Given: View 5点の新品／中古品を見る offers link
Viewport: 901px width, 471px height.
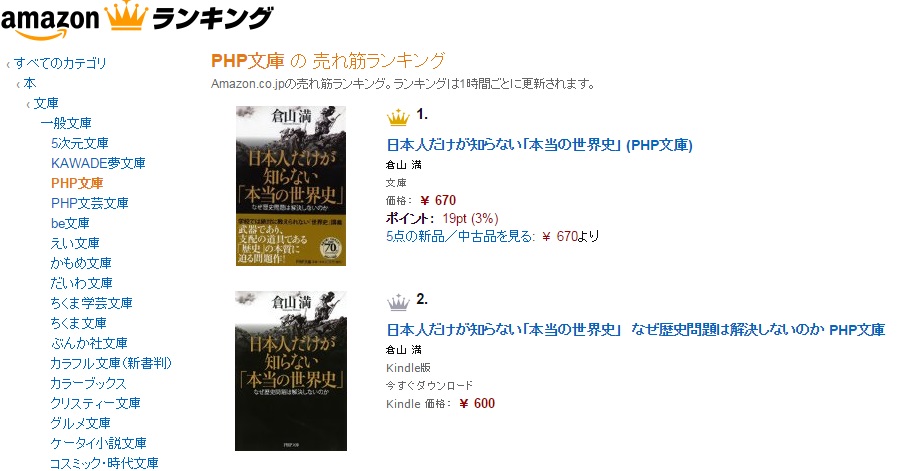Looking at the screenshot, I should tap(460, 236).
